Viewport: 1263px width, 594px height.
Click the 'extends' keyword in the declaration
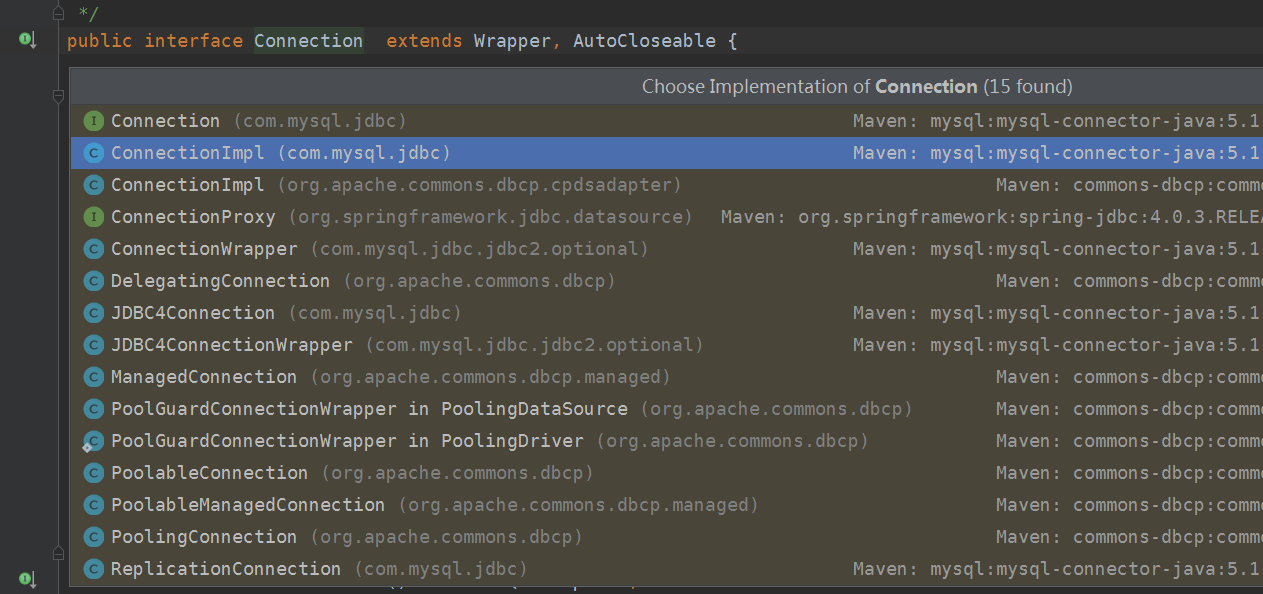(x=424, y=41)
